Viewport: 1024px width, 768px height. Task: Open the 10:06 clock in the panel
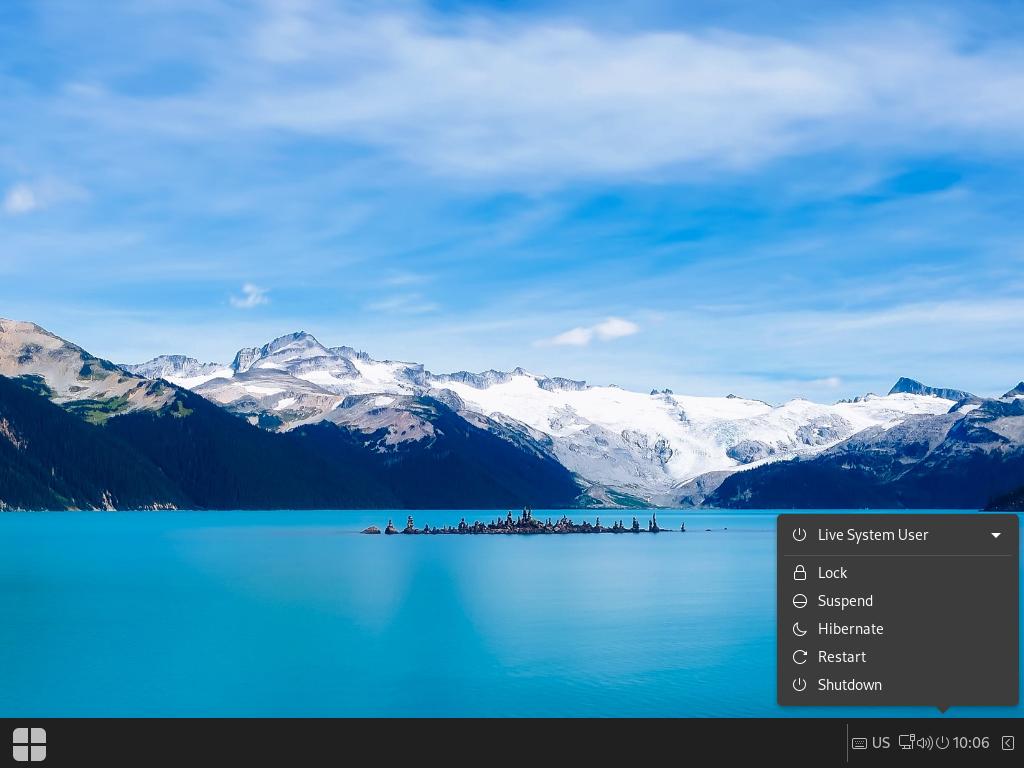pos(971,743)
